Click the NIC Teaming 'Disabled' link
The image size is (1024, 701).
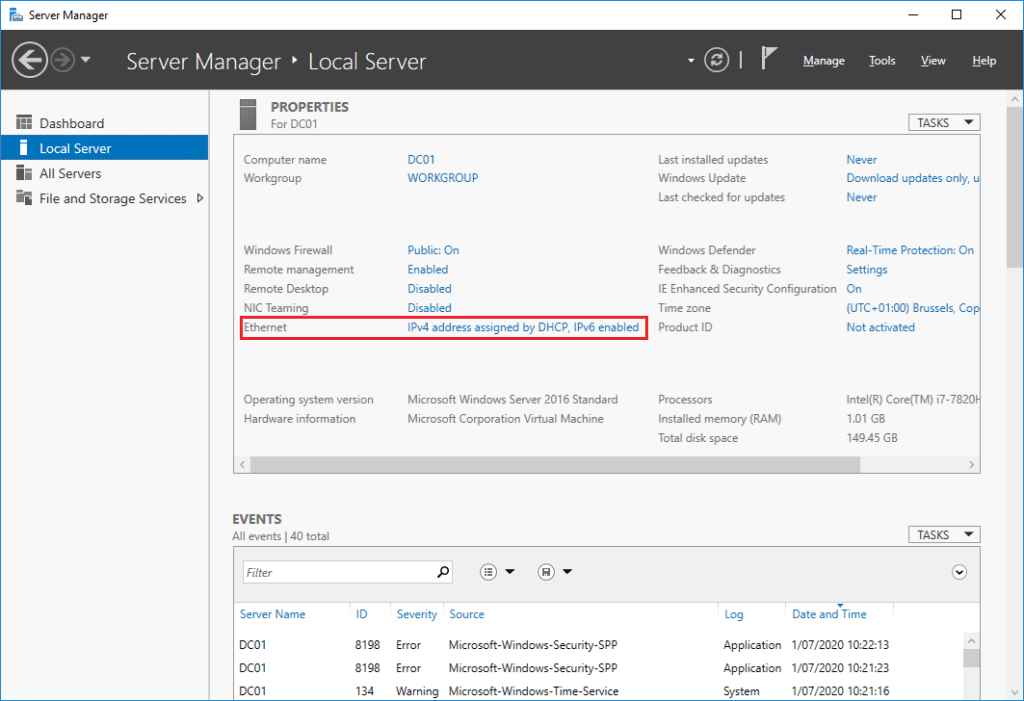pyautogui.click(x=429, y=308)
